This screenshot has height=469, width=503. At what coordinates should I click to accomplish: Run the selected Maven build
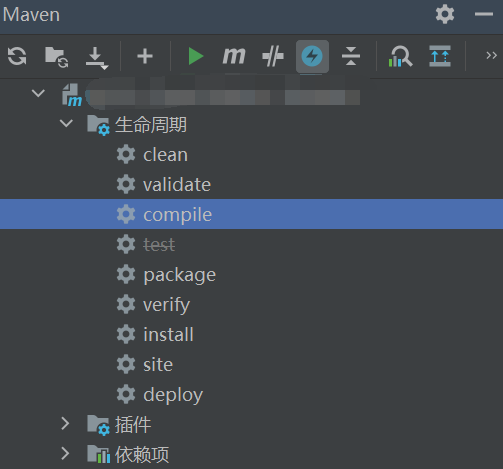pyautogui.click(x=196, y=56)
